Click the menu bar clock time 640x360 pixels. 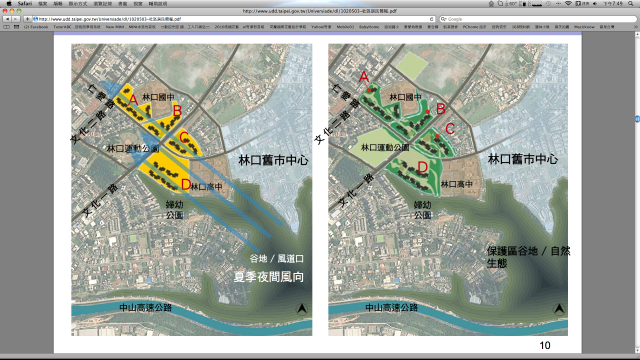613,3
